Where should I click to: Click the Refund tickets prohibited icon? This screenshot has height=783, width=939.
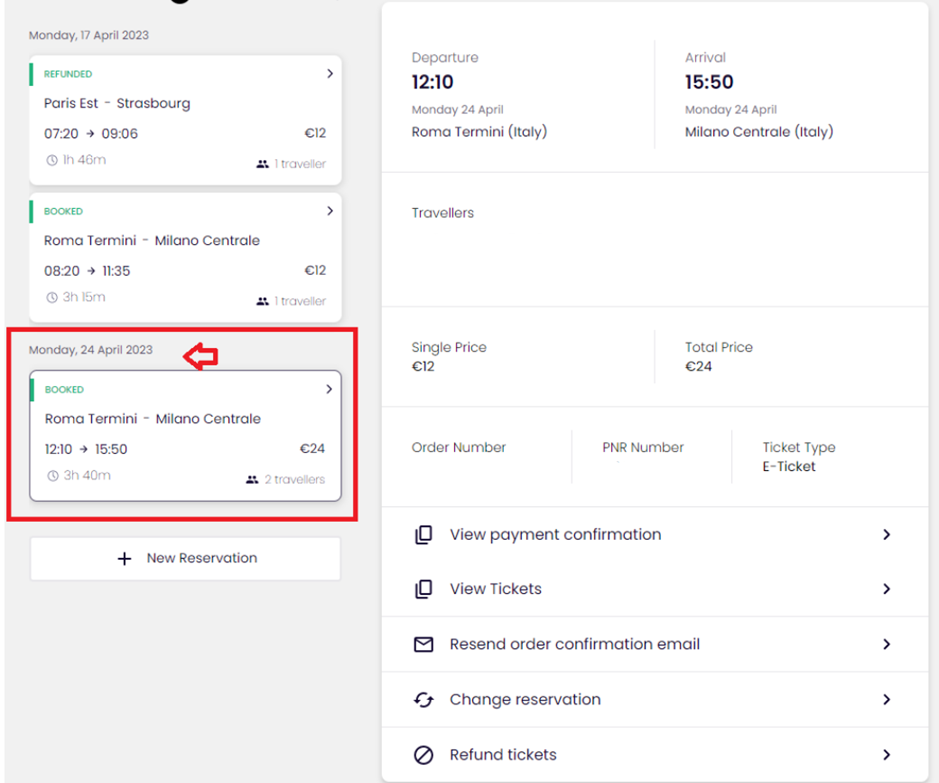pos(423,755)
